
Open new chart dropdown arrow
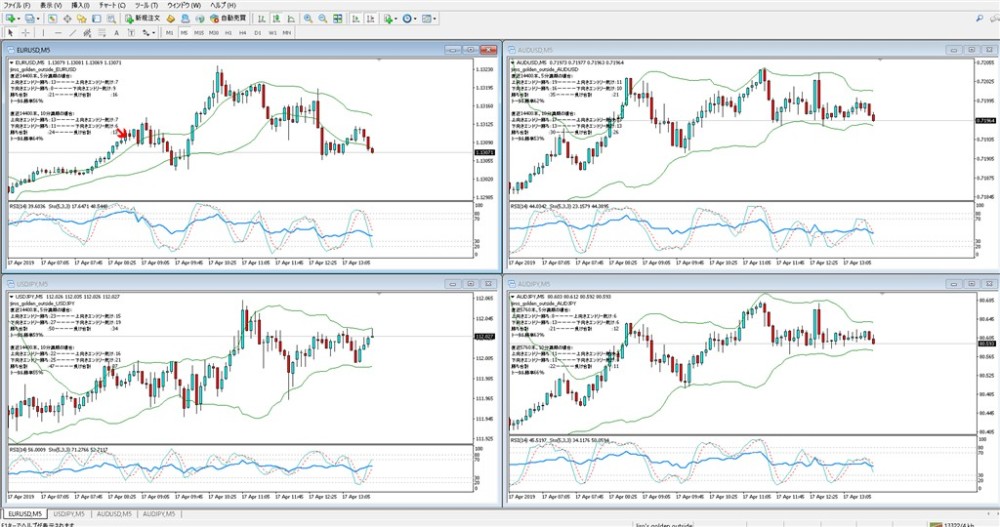[20, 19]
